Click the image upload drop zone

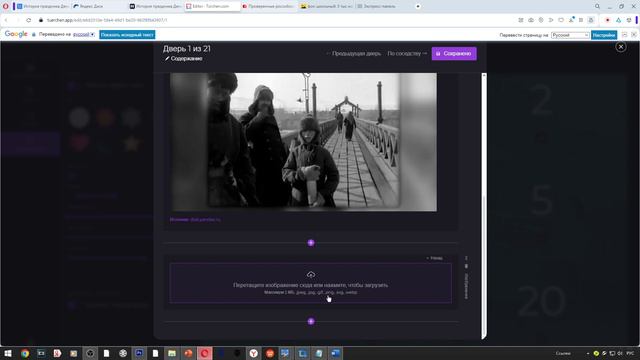point(311,283)
